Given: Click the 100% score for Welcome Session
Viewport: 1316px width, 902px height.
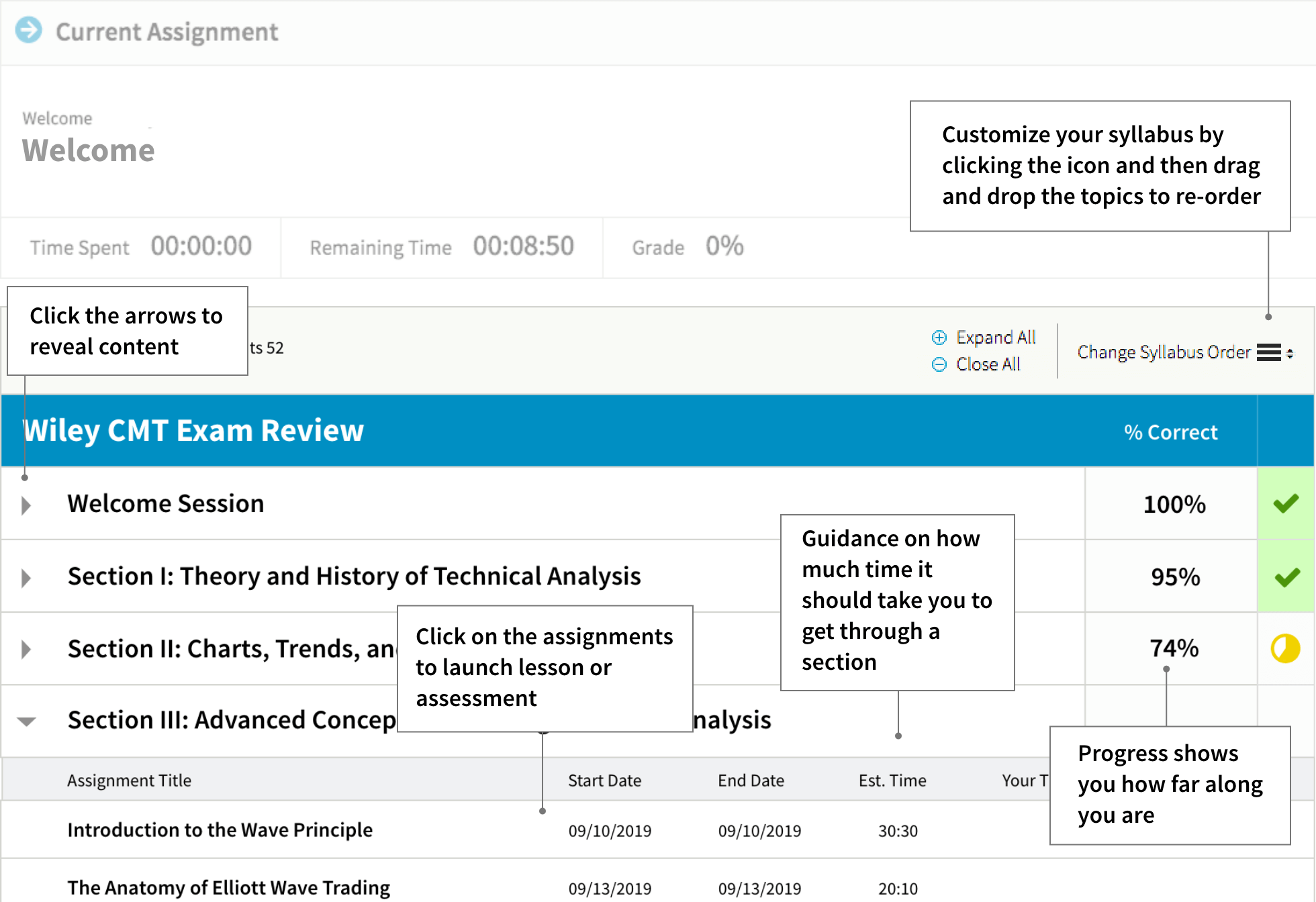Looking at the screenshot, I should tap(1174, 505).
